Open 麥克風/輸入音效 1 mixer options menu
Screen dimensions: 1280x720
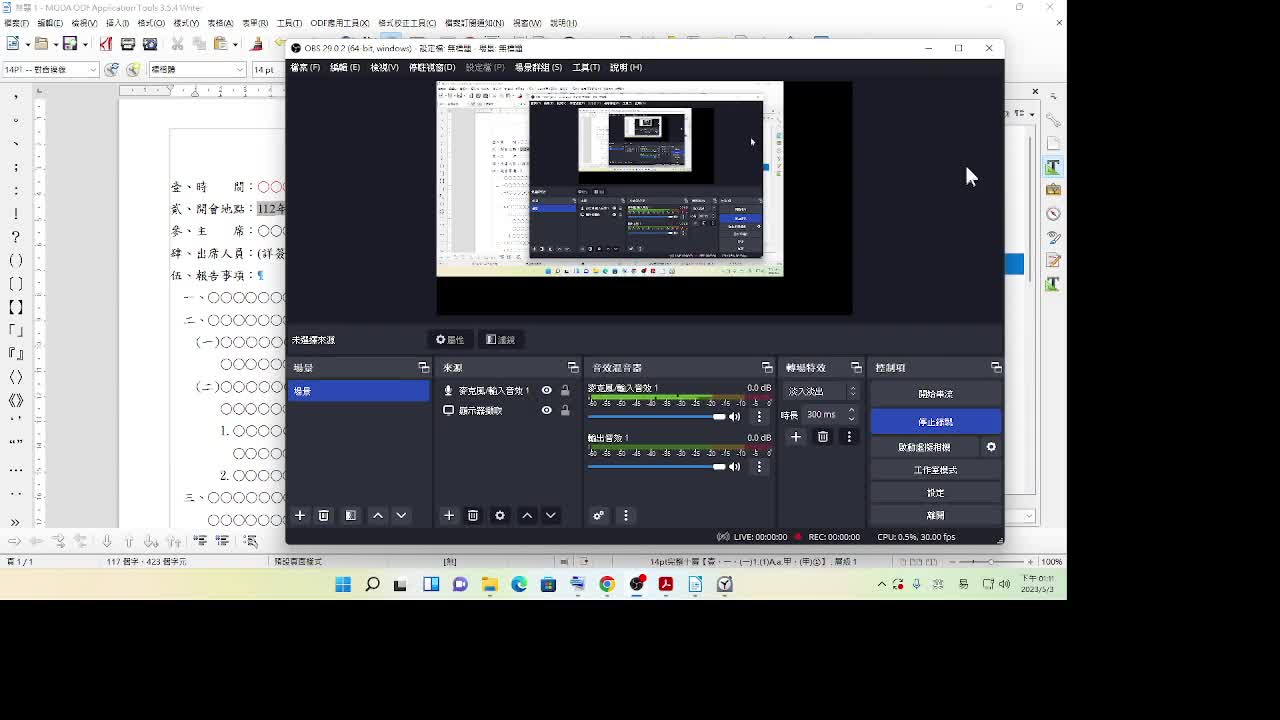759,416
